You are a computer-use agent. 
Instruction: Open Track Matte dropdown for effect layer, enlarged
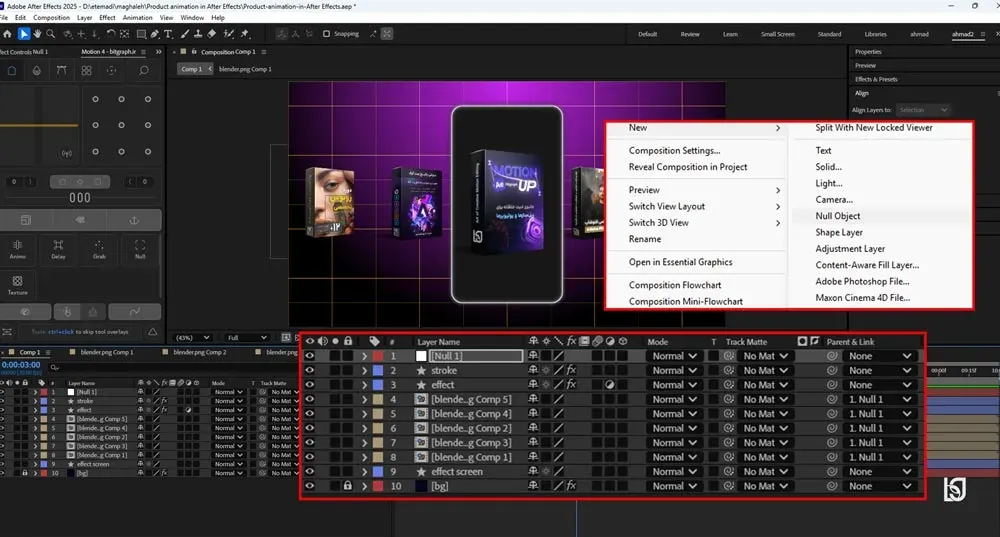click(765, 385)
